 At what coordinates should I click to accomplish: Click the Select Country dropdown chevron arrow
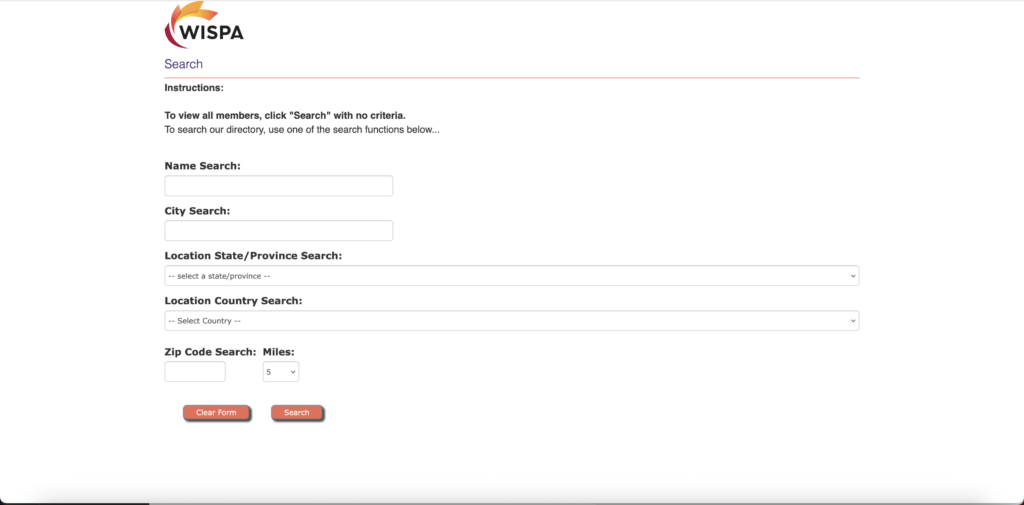(x=852, y=321)
